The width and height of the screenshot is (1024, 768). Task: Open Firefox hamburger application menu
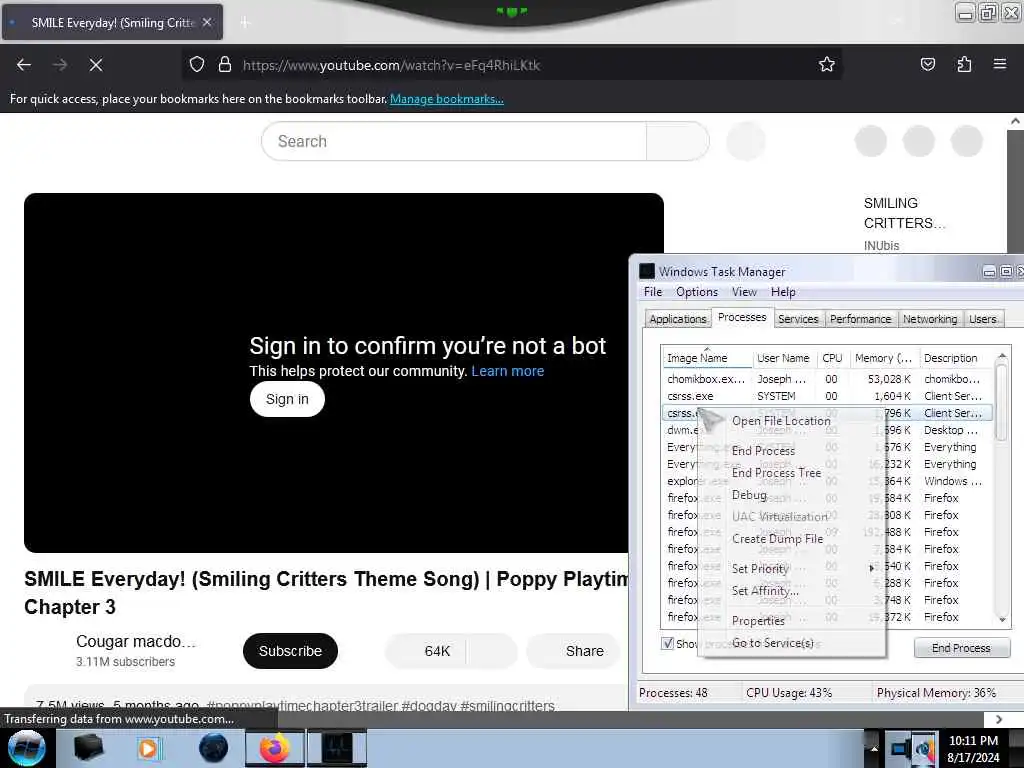tap(999, 64)
